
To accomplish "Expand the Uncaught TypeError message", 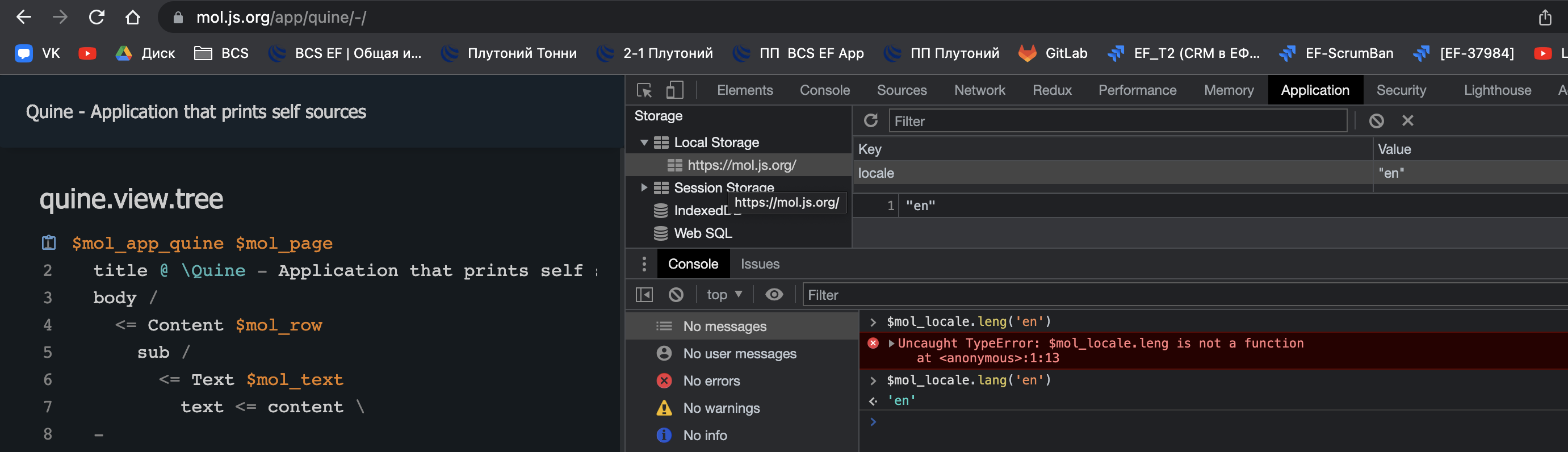I will [892, 344].
